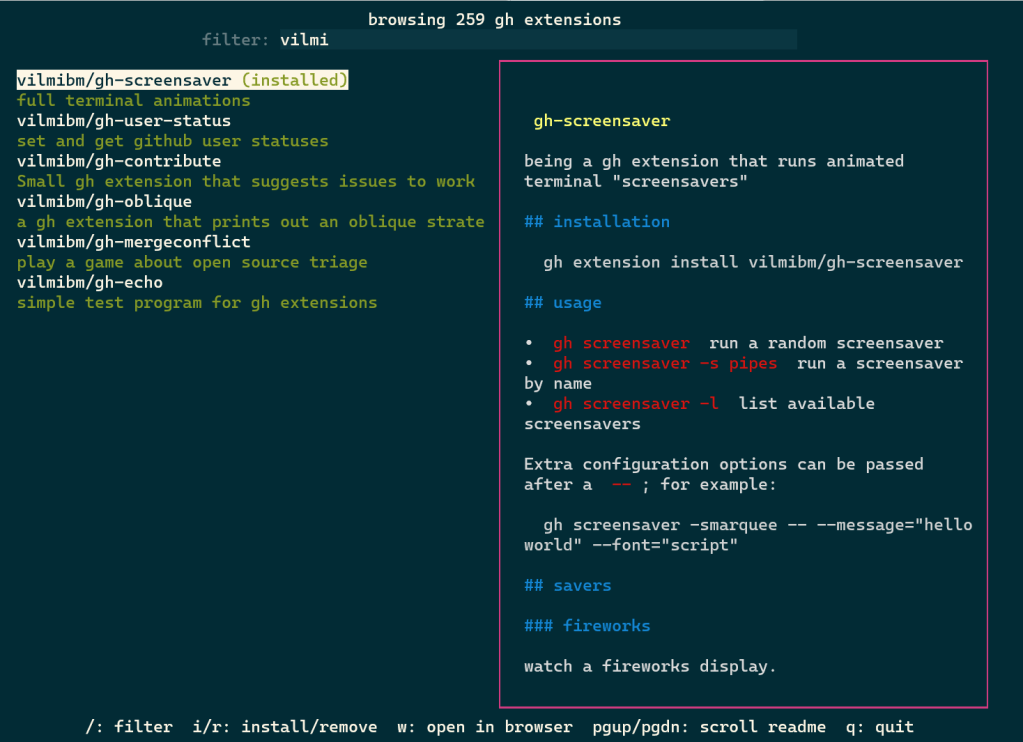
Task: Click the browsing 259 gh extensions title bar
Action: pos(496,19)
